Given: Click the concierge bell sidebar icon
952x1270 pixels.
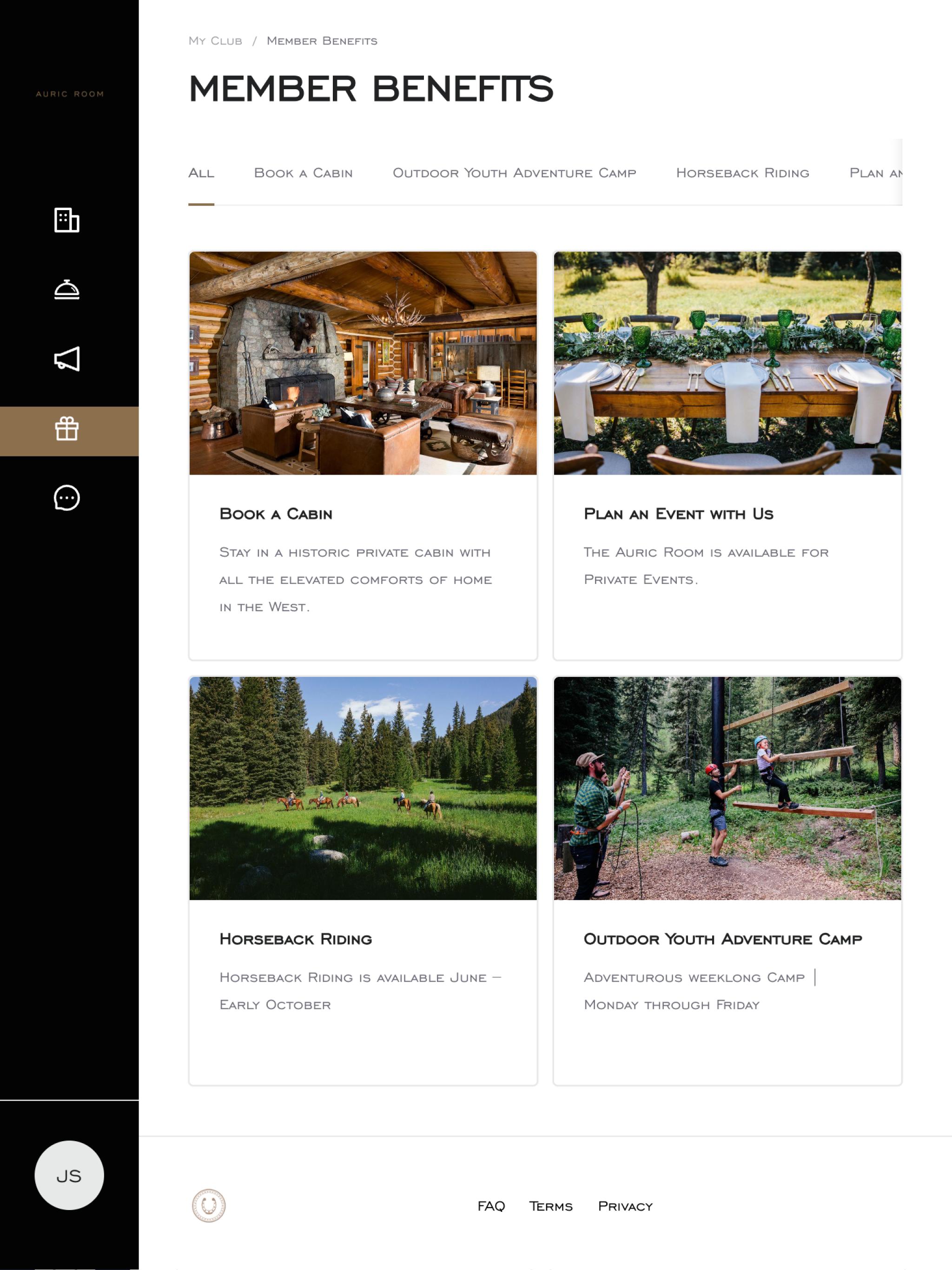Looking at the screenshot, I should [x=66, y=289].
